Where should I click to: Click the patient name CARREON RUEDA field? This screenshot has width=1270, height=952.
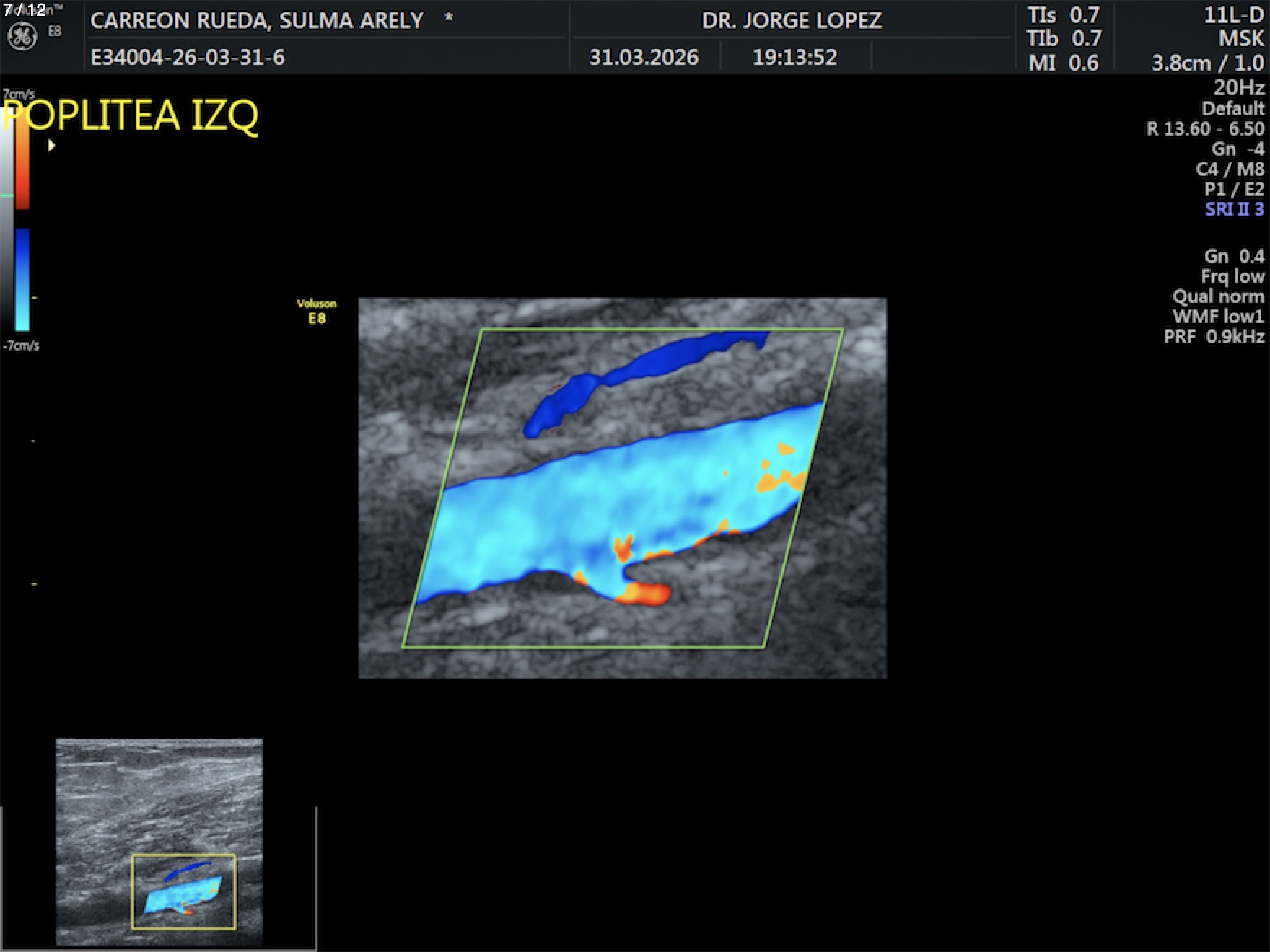pyautogui.click(x=257, y=20)
